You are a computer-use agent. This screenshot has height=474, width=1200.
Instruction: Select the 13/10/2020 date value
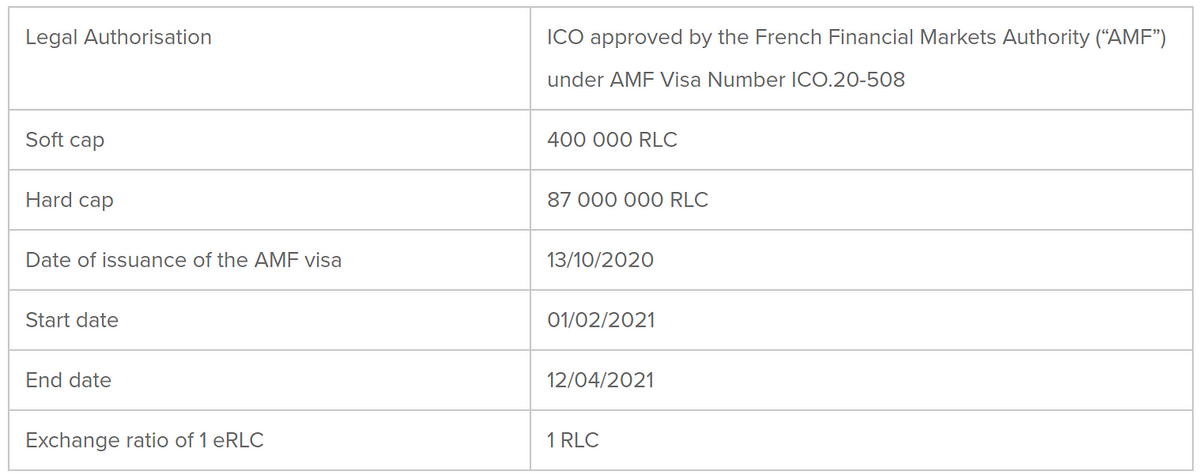600,260
